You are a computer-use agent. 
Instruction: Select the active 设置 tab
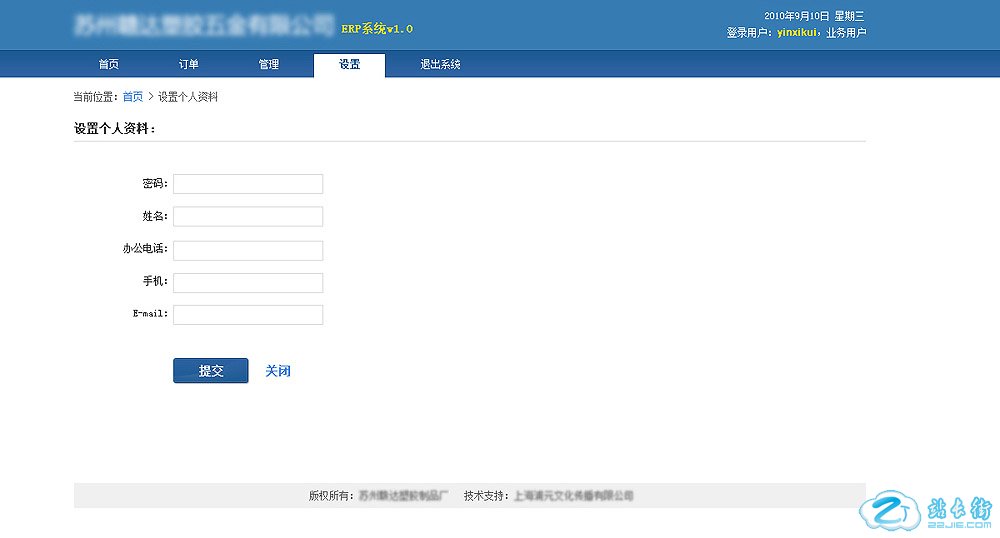pyautogui.click(x=349, y=65)
